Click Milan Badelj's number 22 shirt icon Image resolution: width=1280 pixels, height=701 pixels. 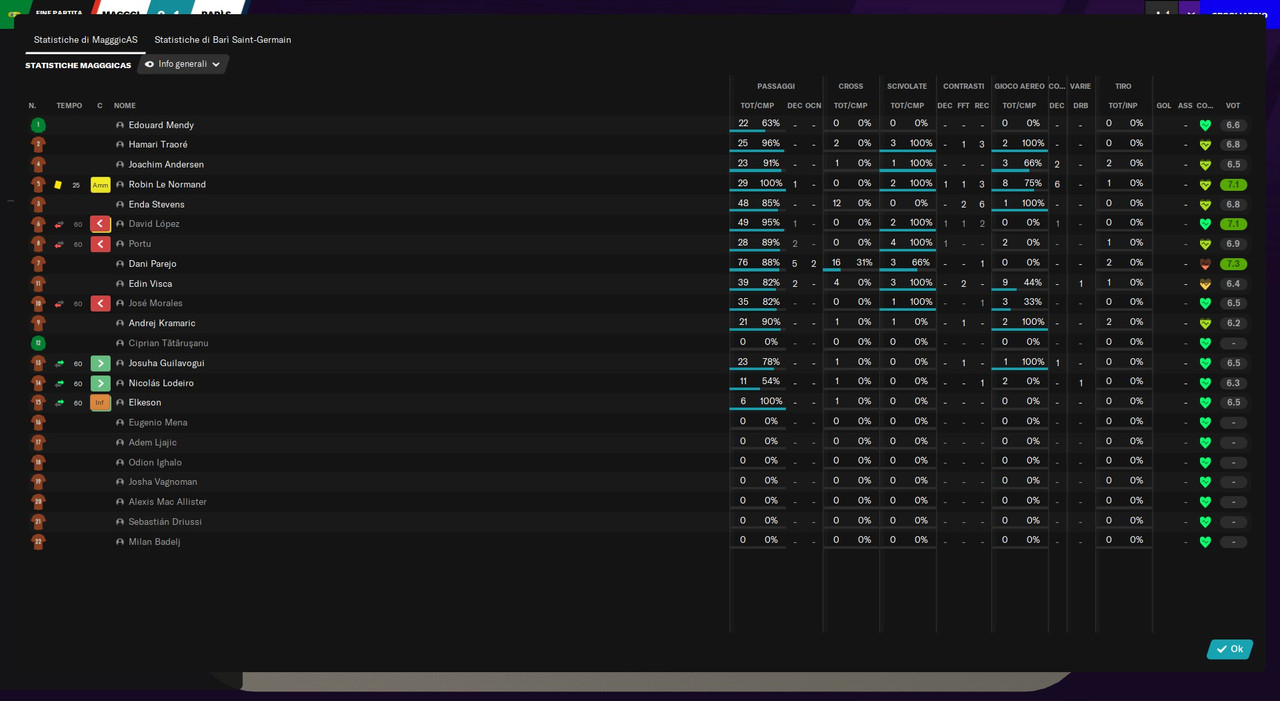click(38, 542)
